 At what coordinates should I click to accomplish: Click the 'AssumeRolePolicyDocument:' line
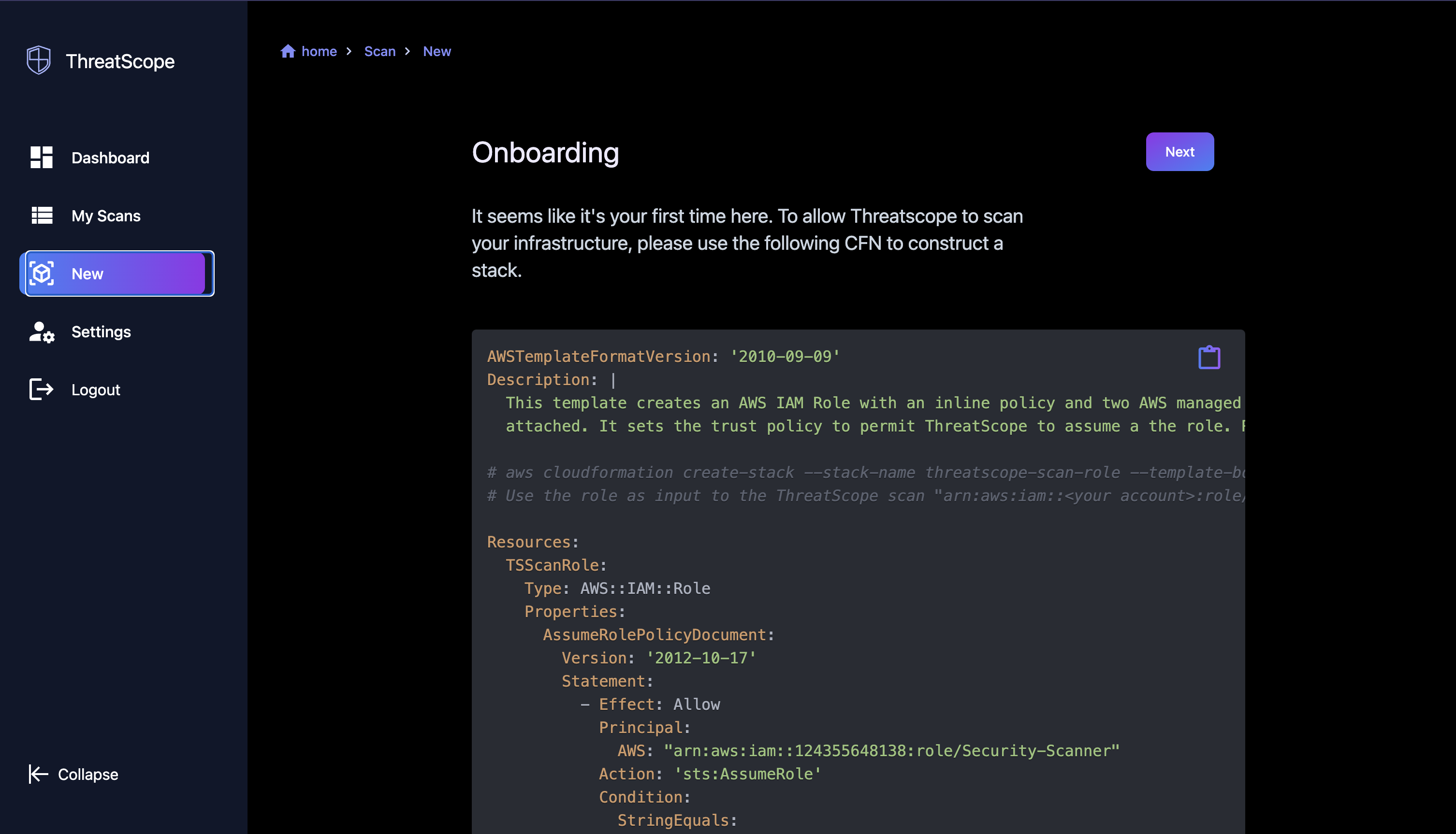(658, 635)
